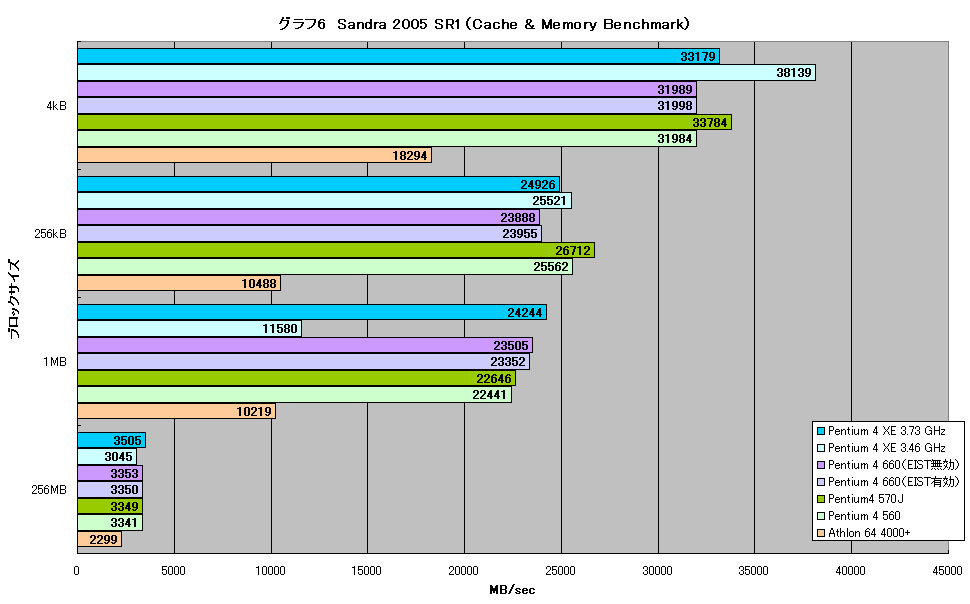Screen dimensions: 970x604
Task: Click the 31998 data label
Action: tap(674, 105)
